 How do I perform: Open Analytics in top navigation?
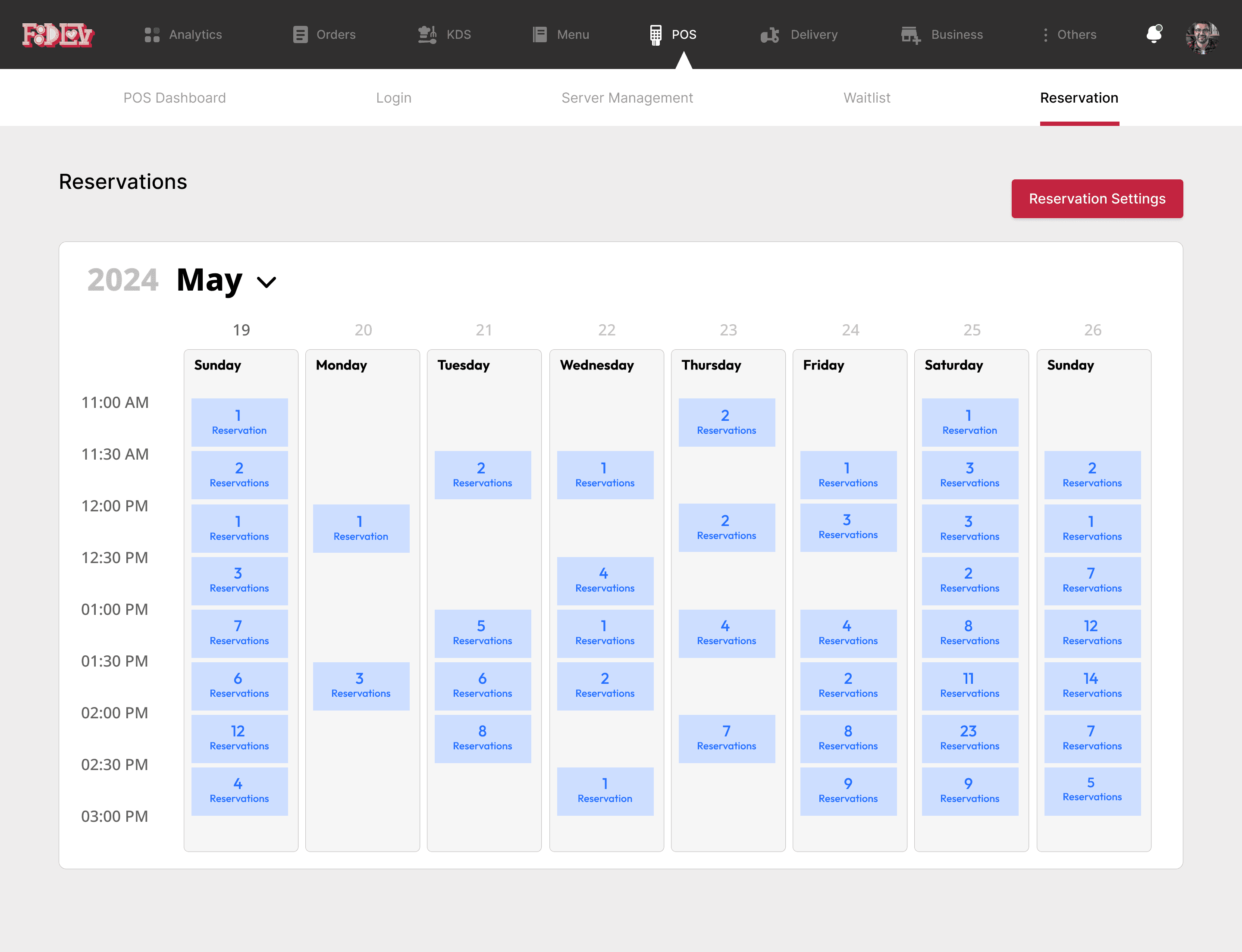pos(195,34)
